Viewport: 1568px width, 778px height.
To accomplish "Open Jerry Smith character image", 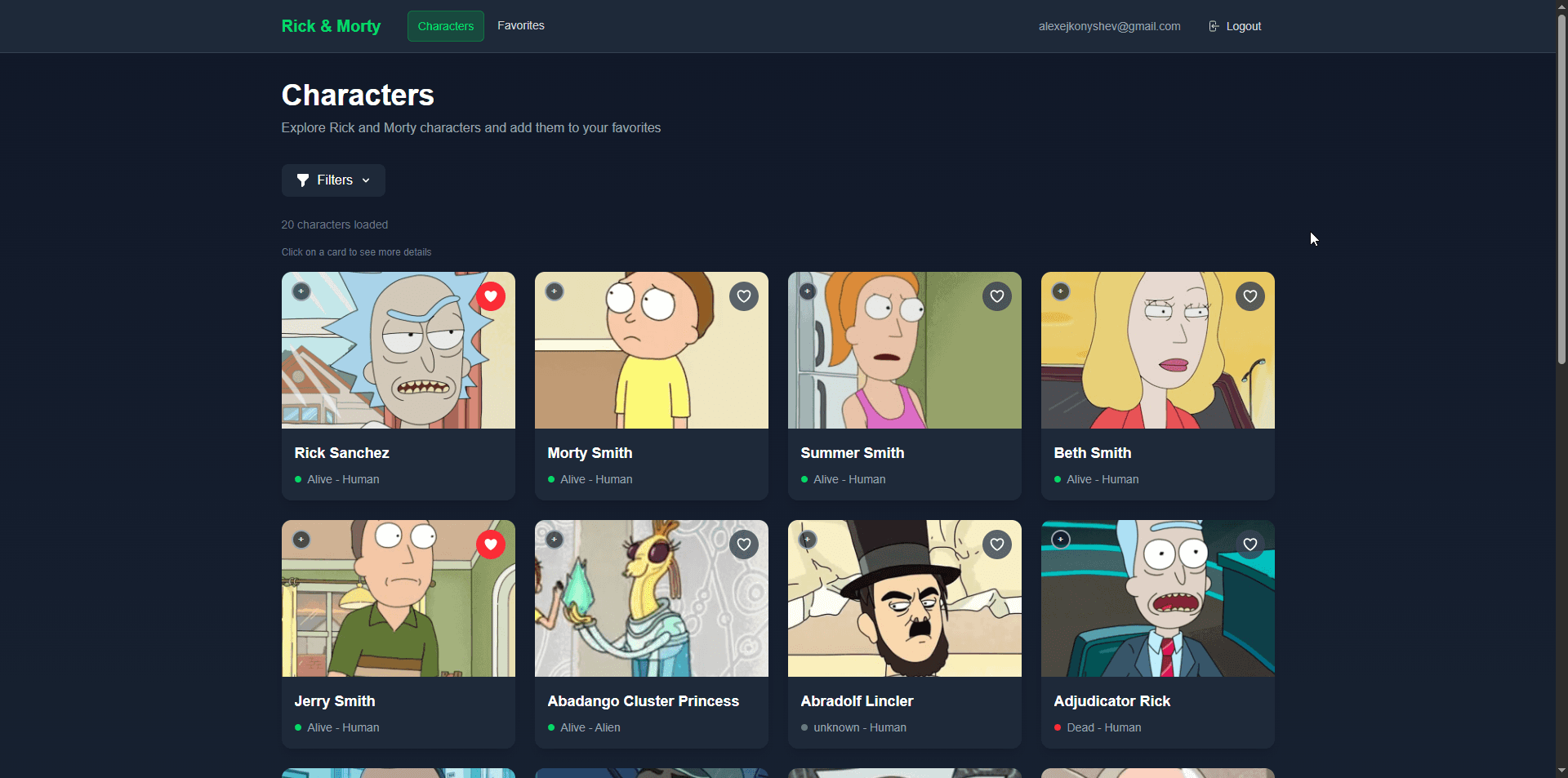I will 399,598.
